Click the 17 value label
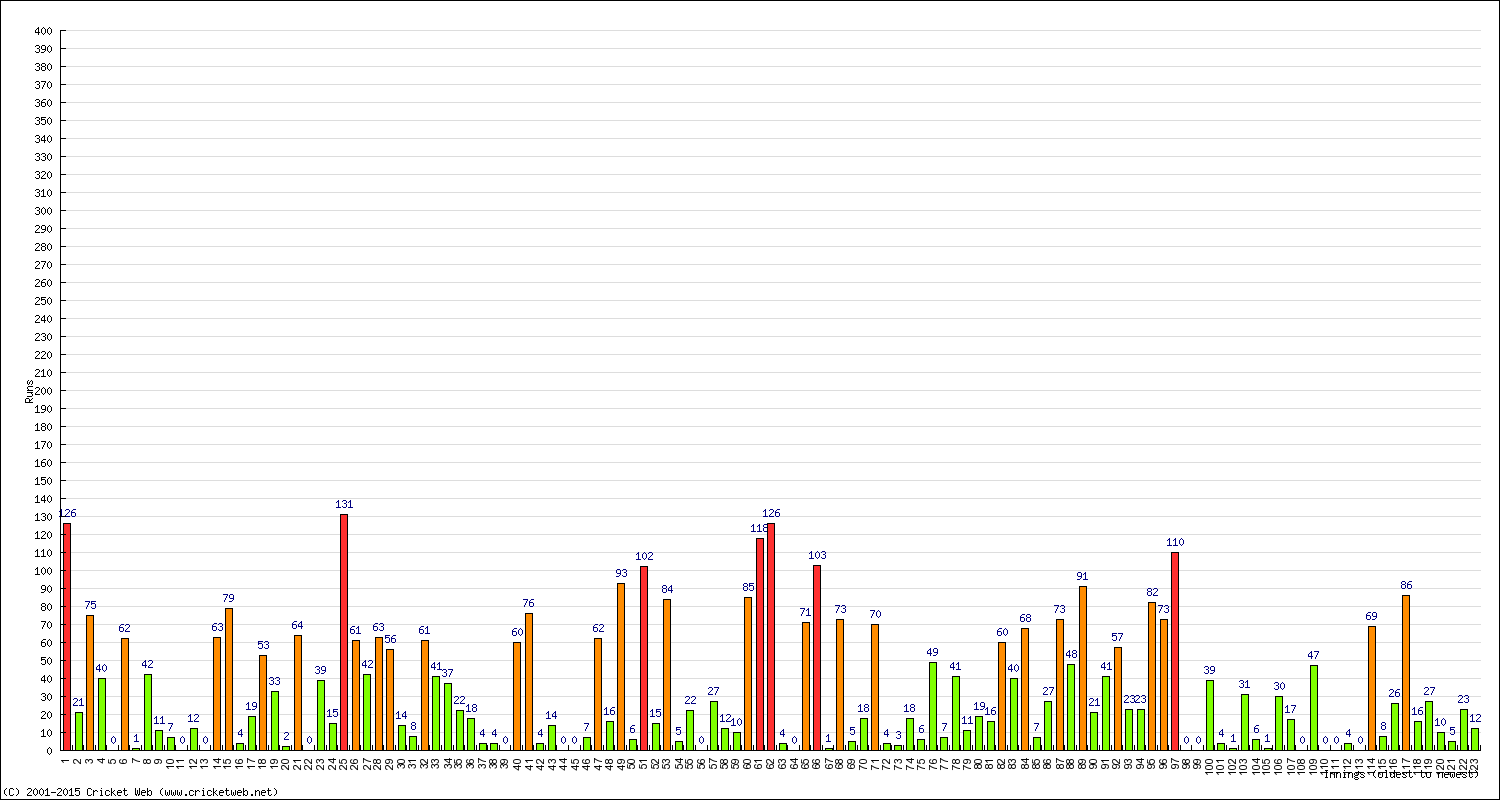The width and height of the screenshot is (1500, 800). [x=1290, y=710]
